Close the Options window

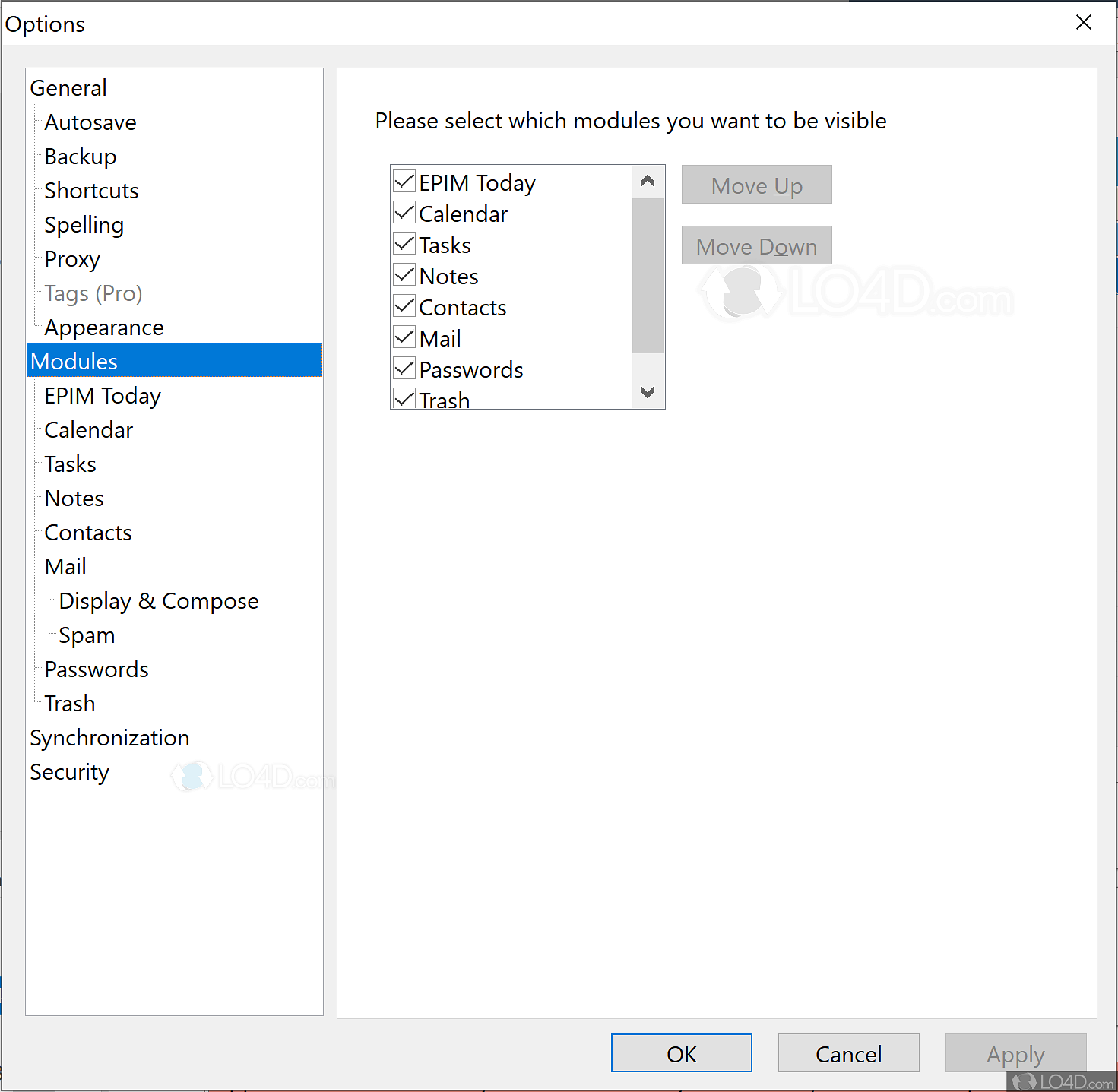click(1084, 23)
